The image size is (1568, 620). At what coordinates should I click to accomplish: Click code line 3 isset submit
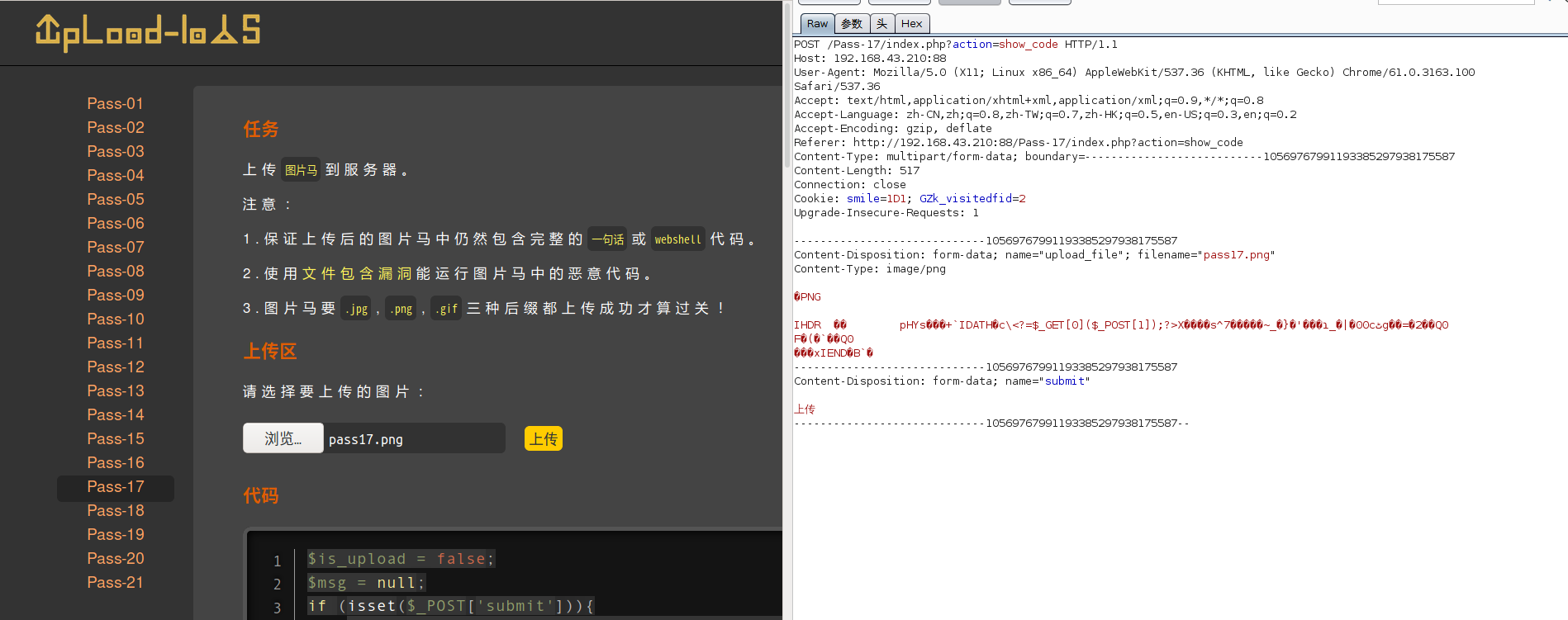click(450, 606)
